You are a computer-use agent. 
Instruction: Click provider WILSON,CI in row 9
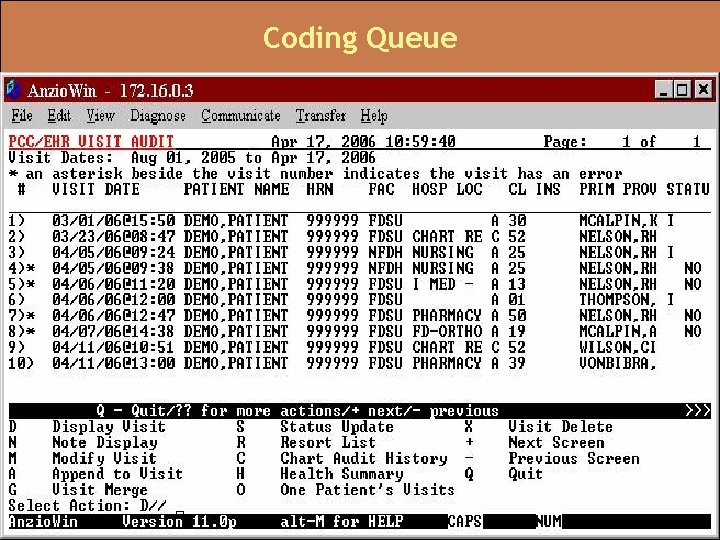(x=618, y=347)
